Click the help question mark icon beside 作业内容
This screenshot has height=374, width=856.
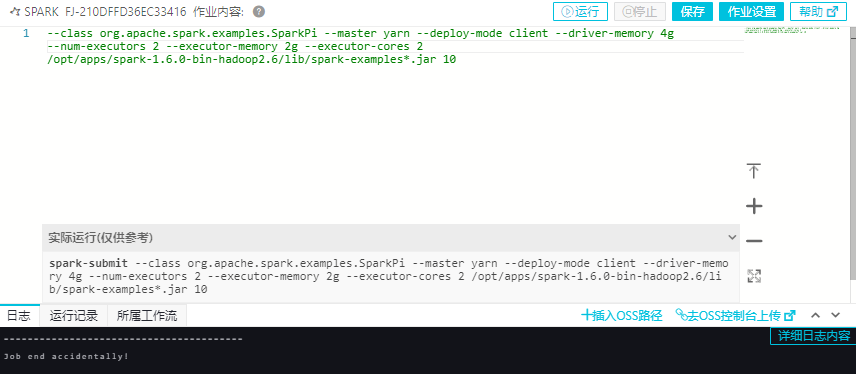[259, 11]
